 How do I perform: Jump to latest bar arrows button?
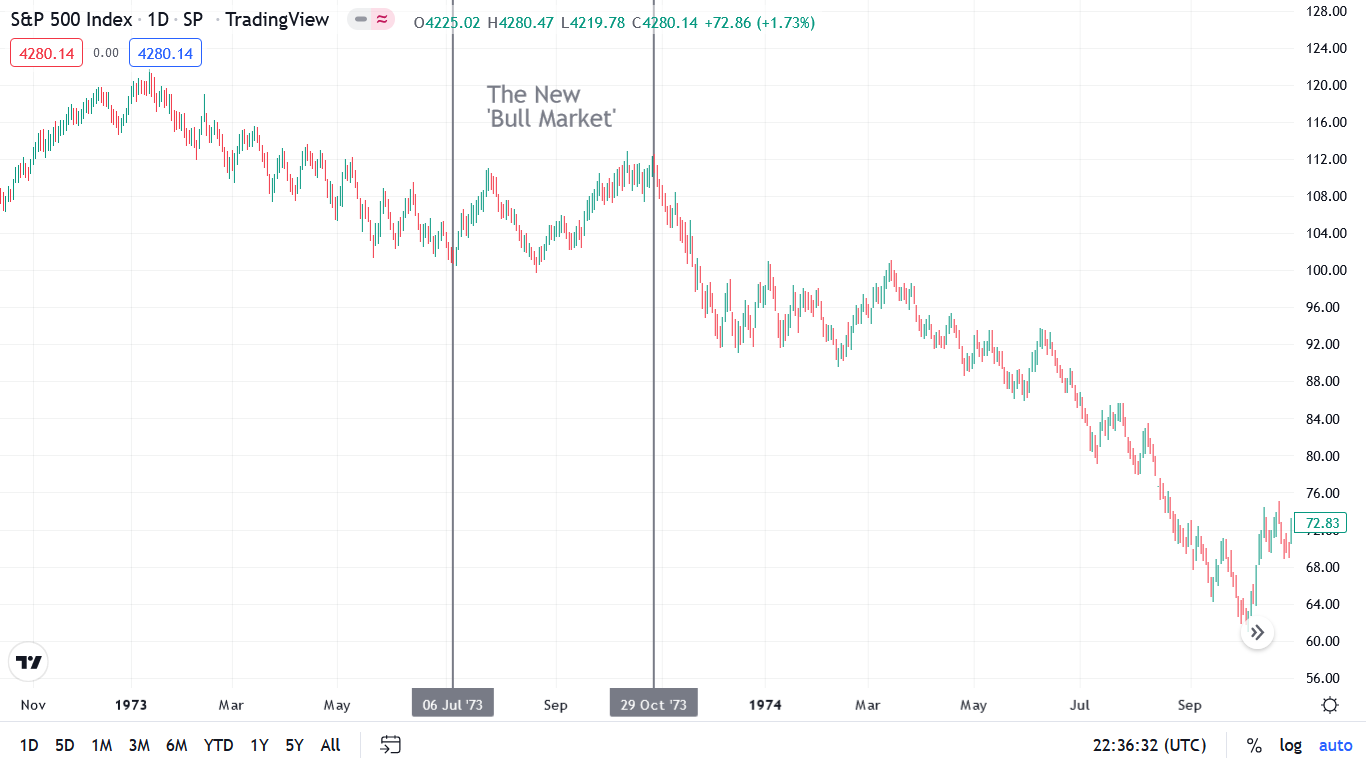[x=1257, y=632]
